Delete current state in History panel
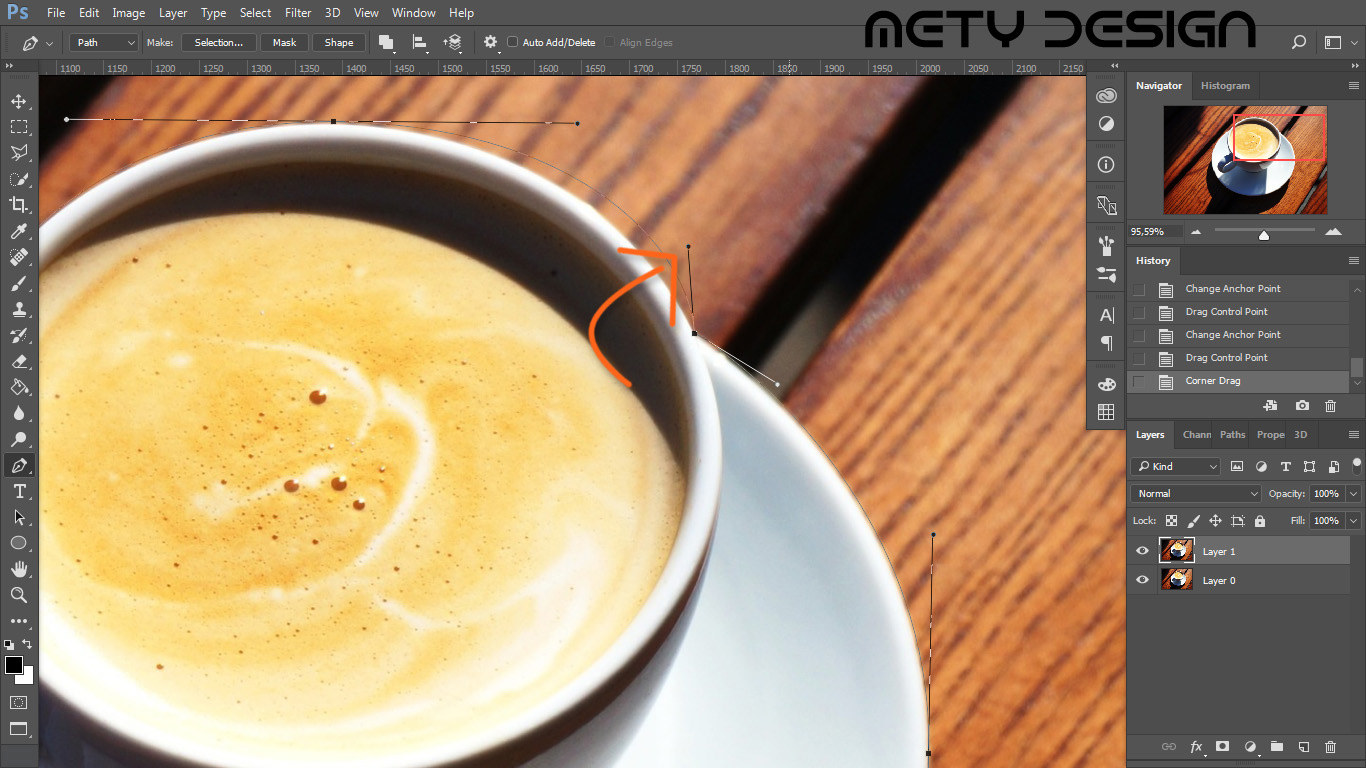1366x768 pixels. [1330, 406]
